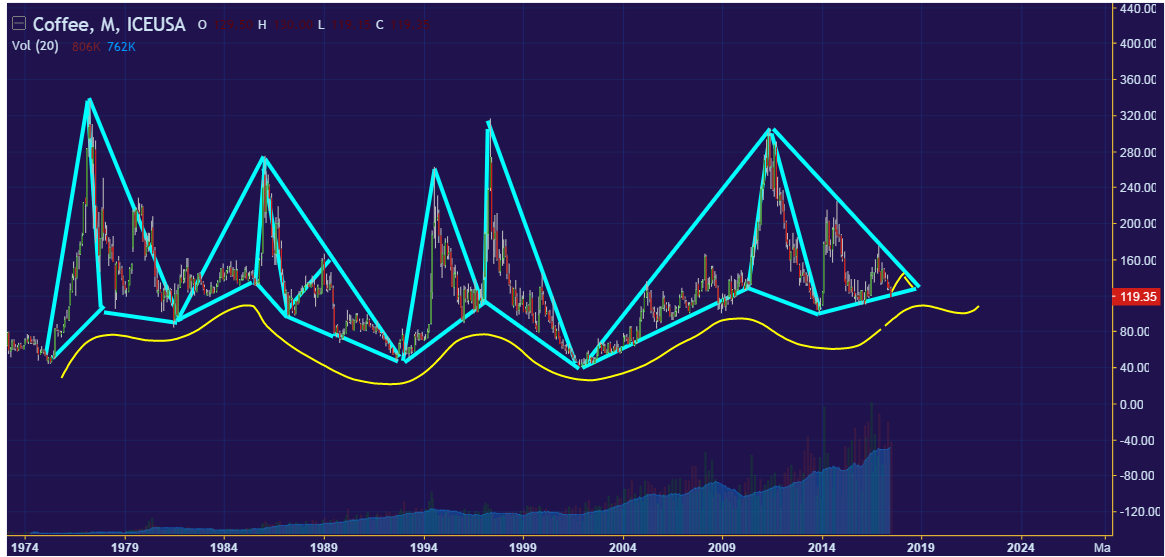Click the blue 762K volume MA value
The image size is (1165, 557).
122,47
